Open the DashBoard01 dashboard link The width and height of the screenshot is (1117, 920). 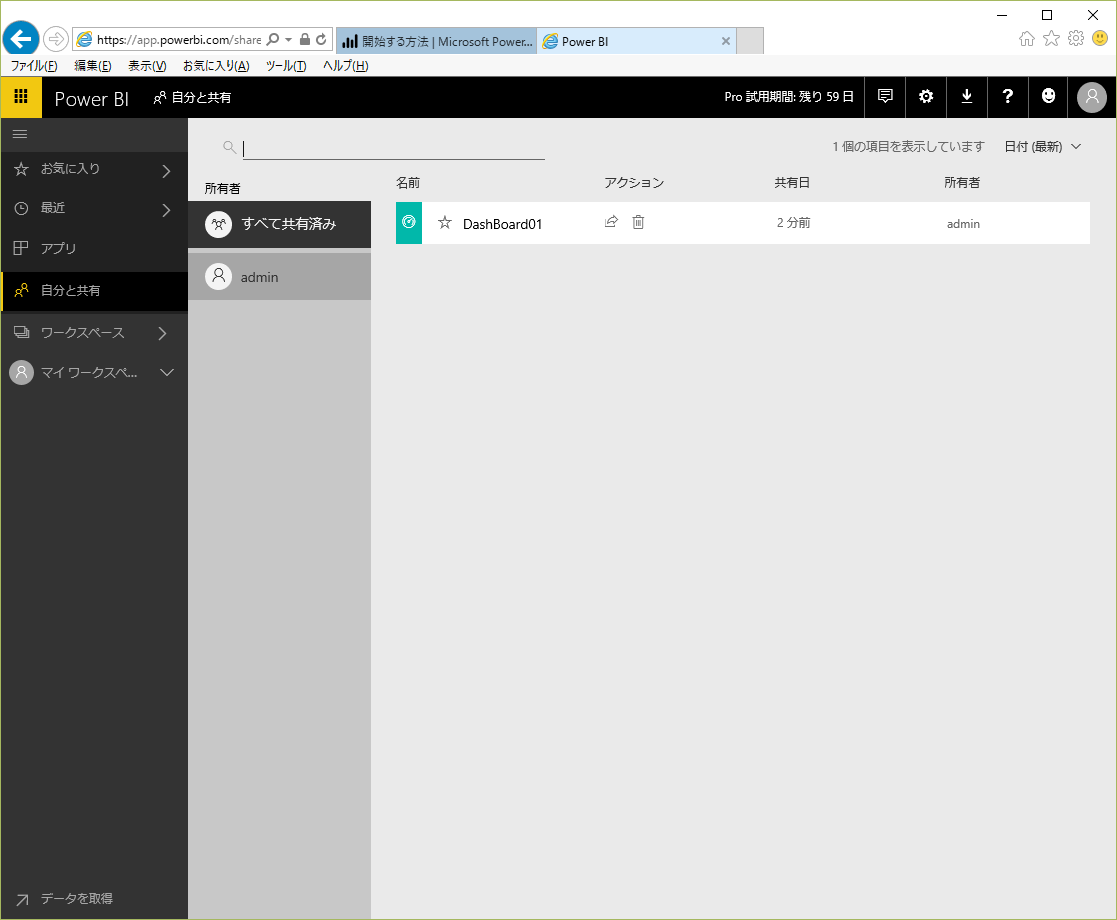(502, 224)
